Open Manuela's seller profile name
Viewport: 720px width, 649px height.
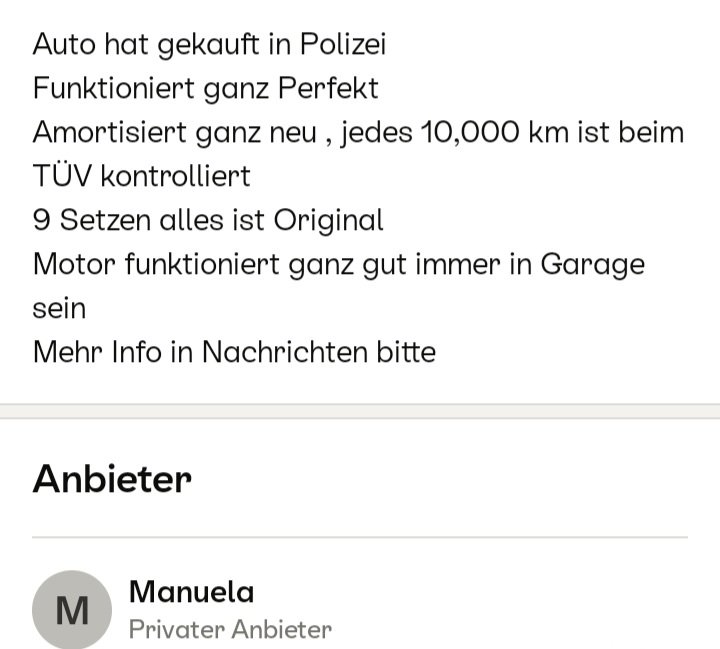[x=191, y=592]
